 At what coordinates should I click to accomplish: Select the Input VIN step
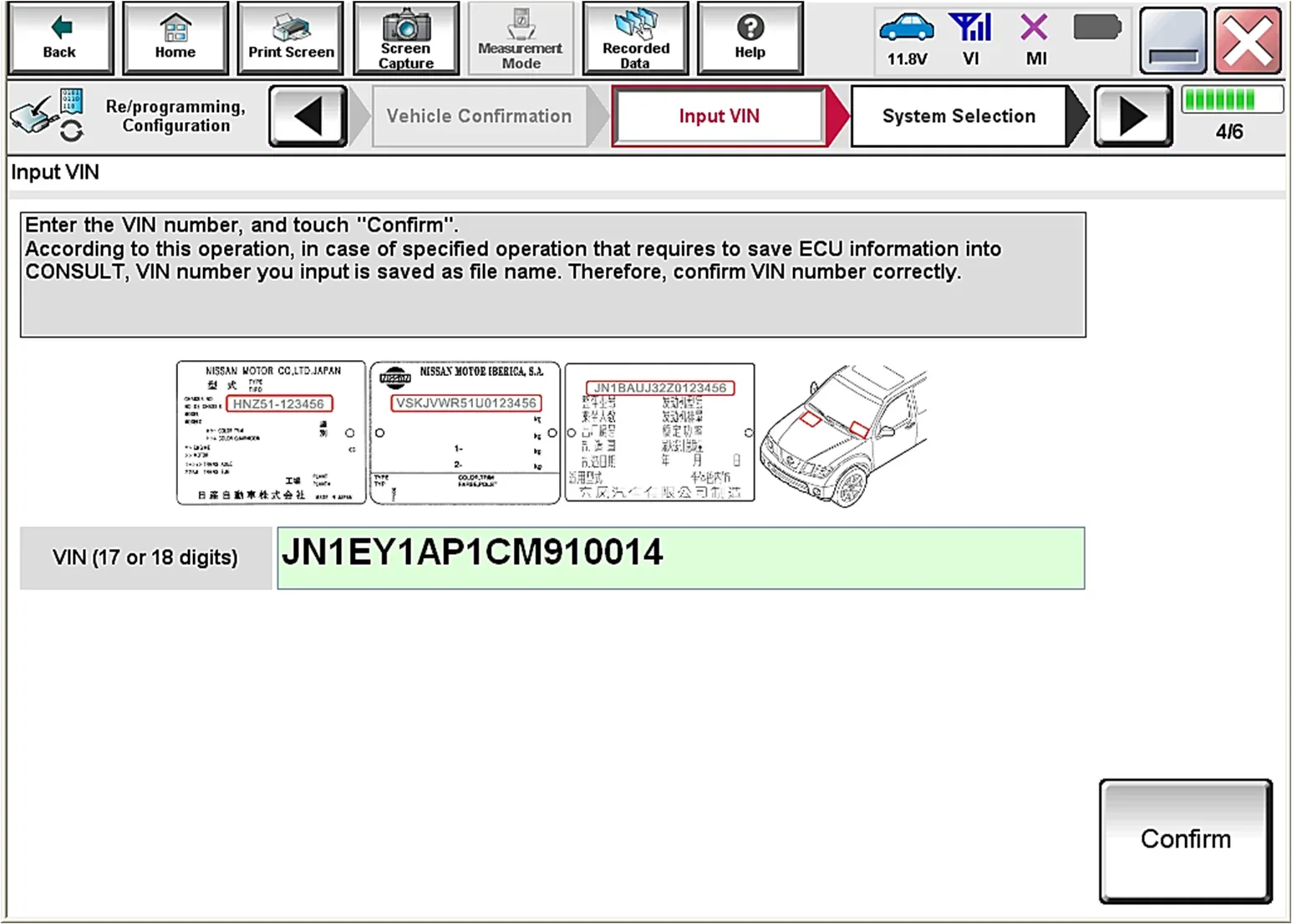click(x=720, y=116)
